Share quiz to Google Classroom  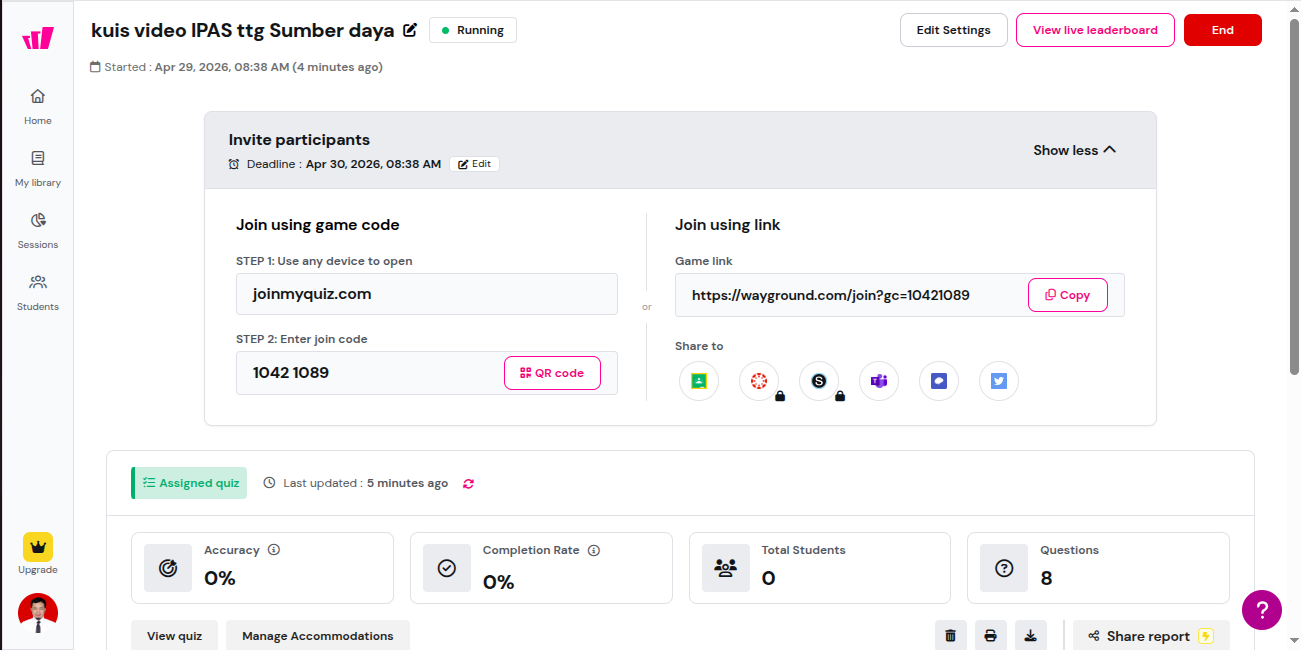click(x=698, y=381)
